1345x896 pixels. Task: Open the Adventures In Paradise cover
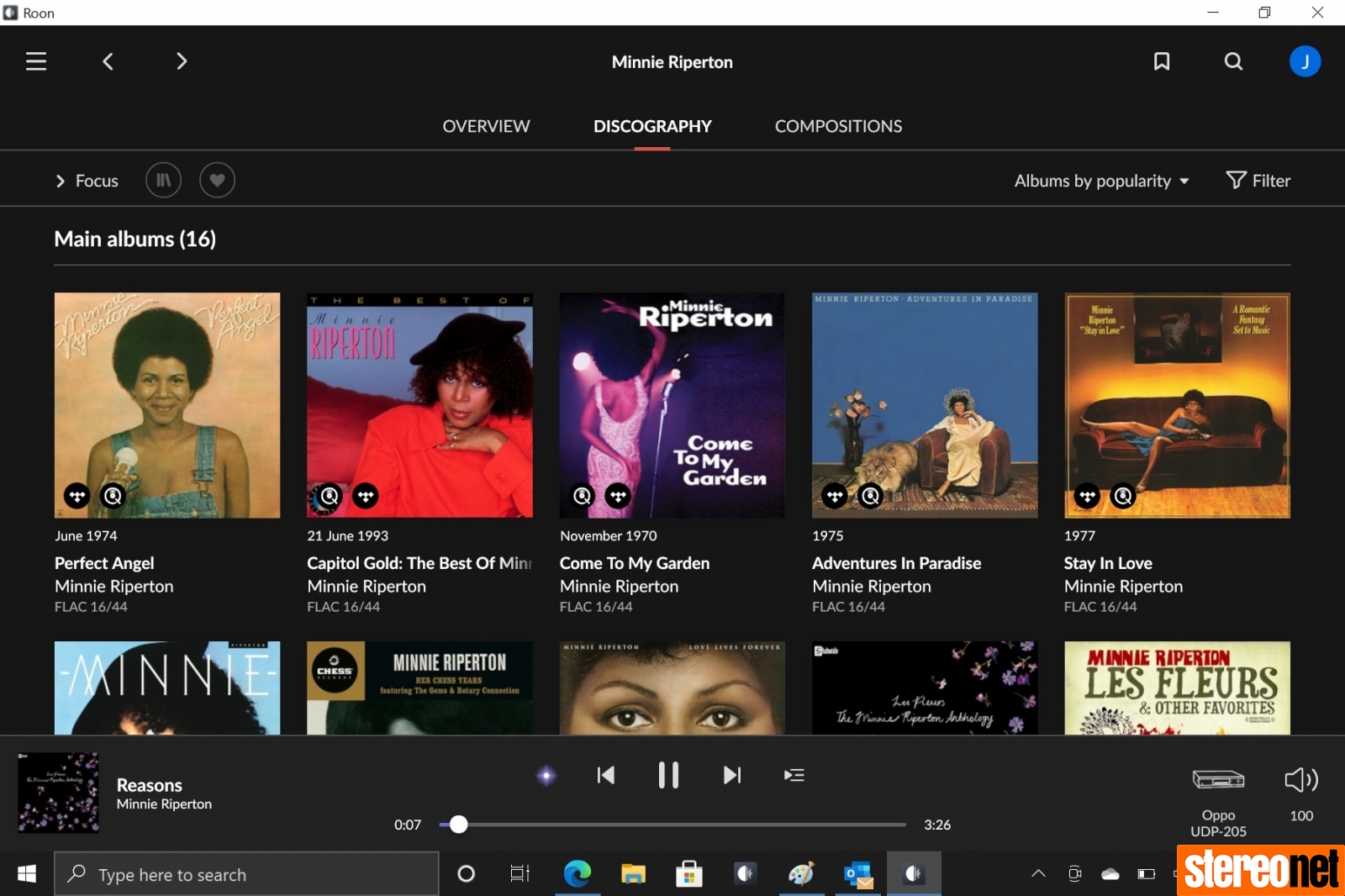(x=925, y=405)
